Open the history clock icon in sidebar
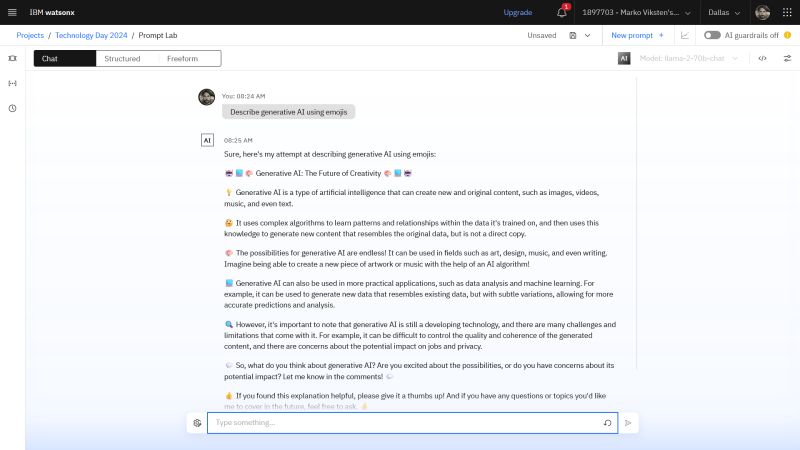This screenshot has height=450, width=800. click(x=12, y=108)
